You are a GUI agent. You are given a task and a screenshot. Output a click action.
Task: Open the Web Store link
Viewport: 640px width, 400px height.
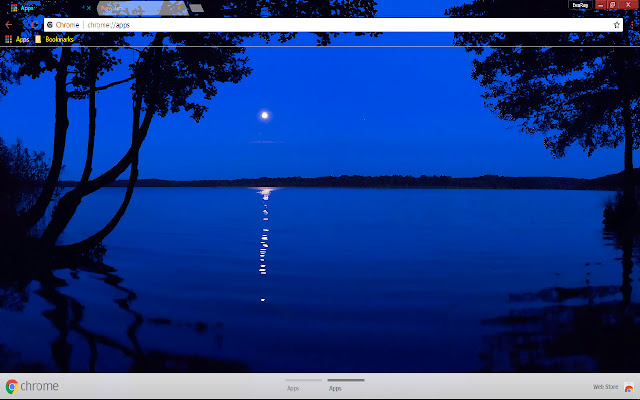[613, 387]
